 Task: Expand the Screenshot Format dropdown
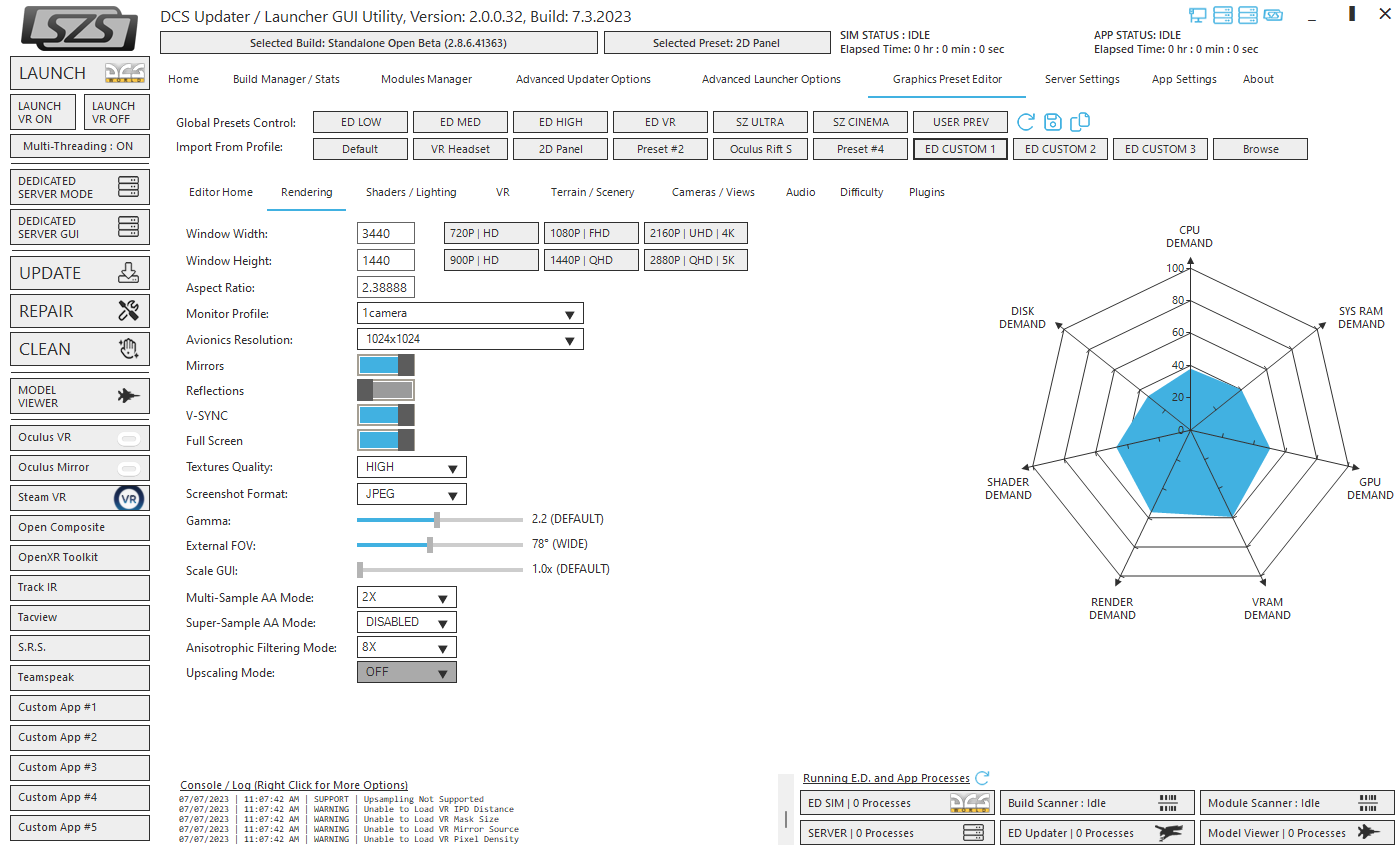[x=412, y=494]
